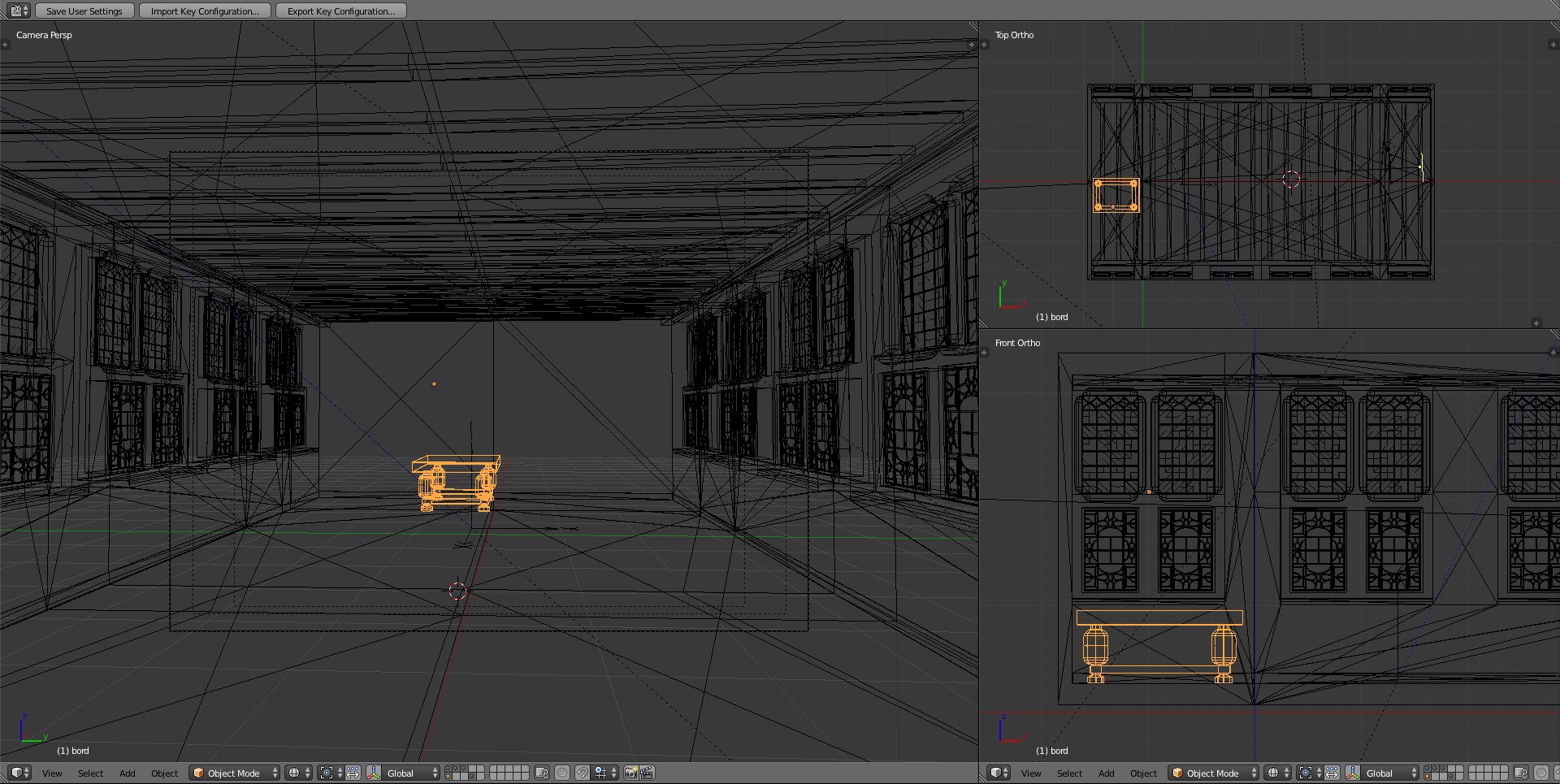Screen dimensions: 1560x784
Task: Toggle lock camera to layers in Front Ortho viewport
Action: pyautogui.click(x=1521, y=773)
